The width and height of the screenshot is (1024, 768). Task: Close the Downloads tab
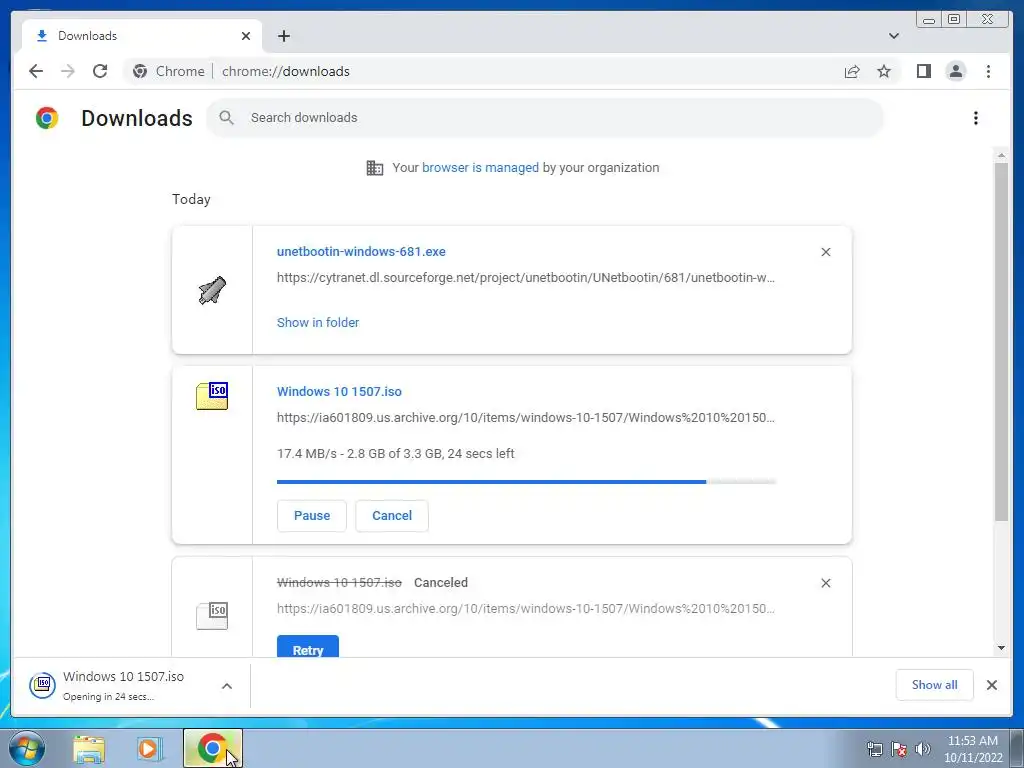[x=246, y=36]
